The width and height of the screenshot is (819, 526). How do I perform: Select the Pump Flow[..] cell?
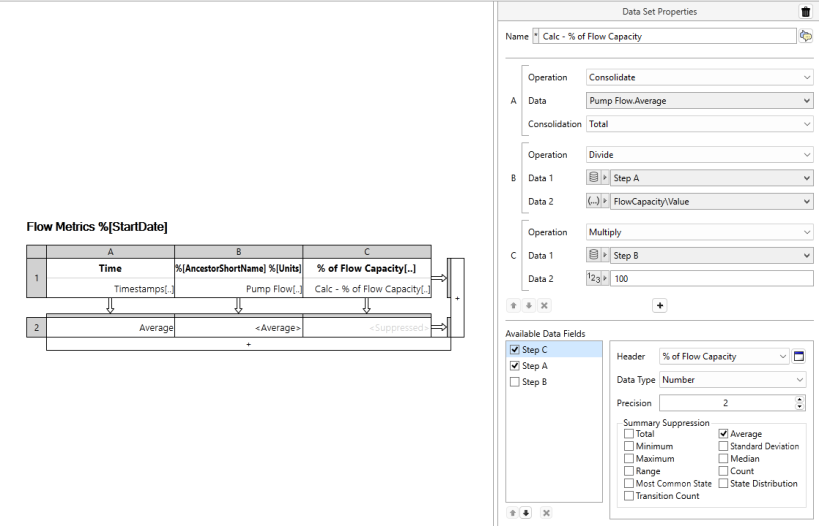coord(239,288)
